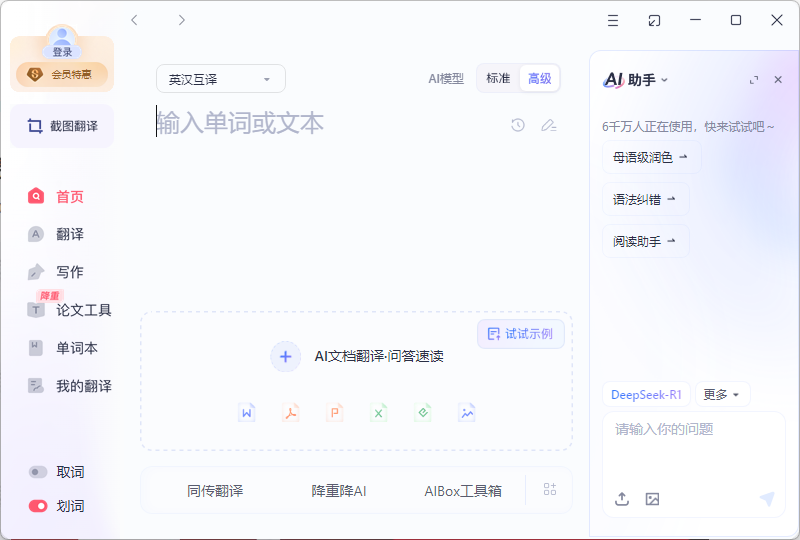Image resolution: width=800 pixels, height=540 pixels.
Task: Select the PowerPoint file type icon
Action: pyautogui.click(x=335, y=412)
